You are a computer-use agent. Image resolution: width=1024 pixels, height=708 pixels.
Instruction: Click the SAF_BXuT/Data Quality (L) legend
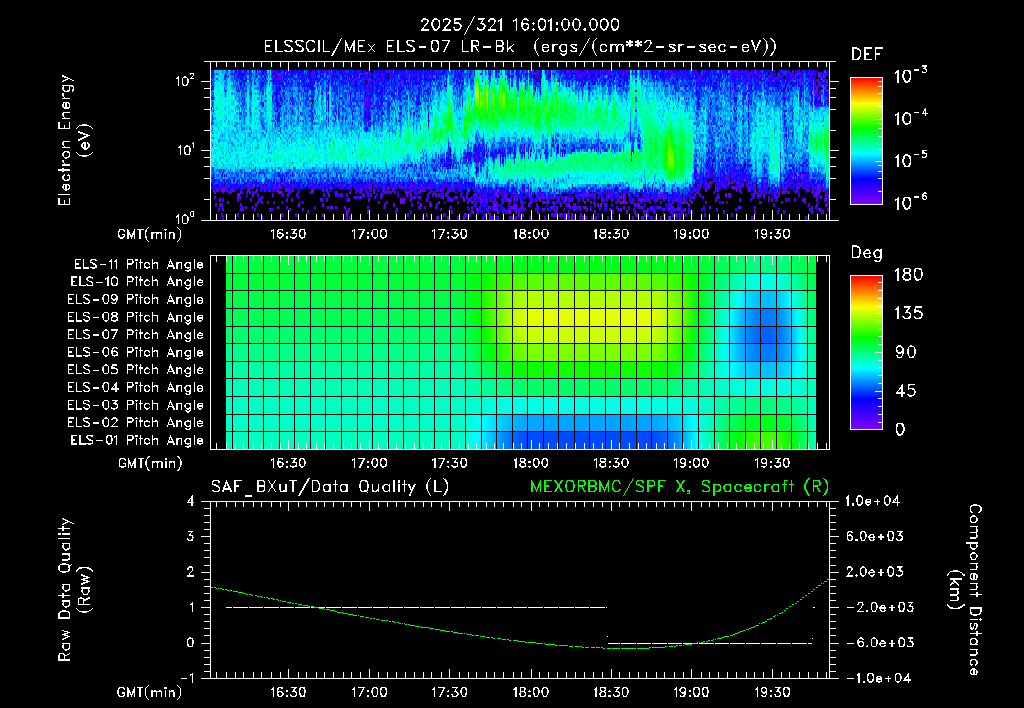[x=330, y=487]
